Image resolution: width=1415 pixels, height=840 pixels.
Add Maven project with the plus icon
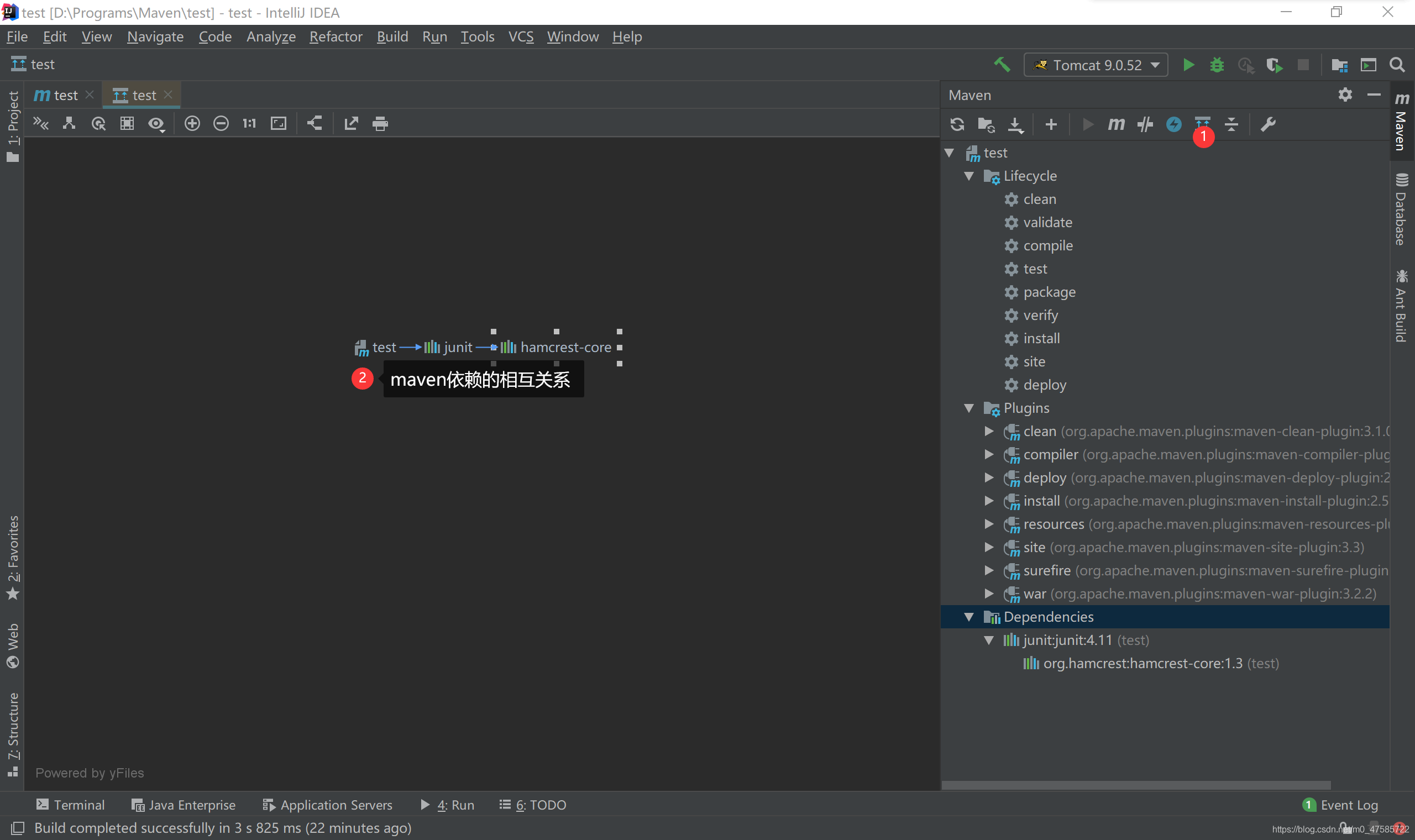pyautogui.click(x=1051, y=124)
